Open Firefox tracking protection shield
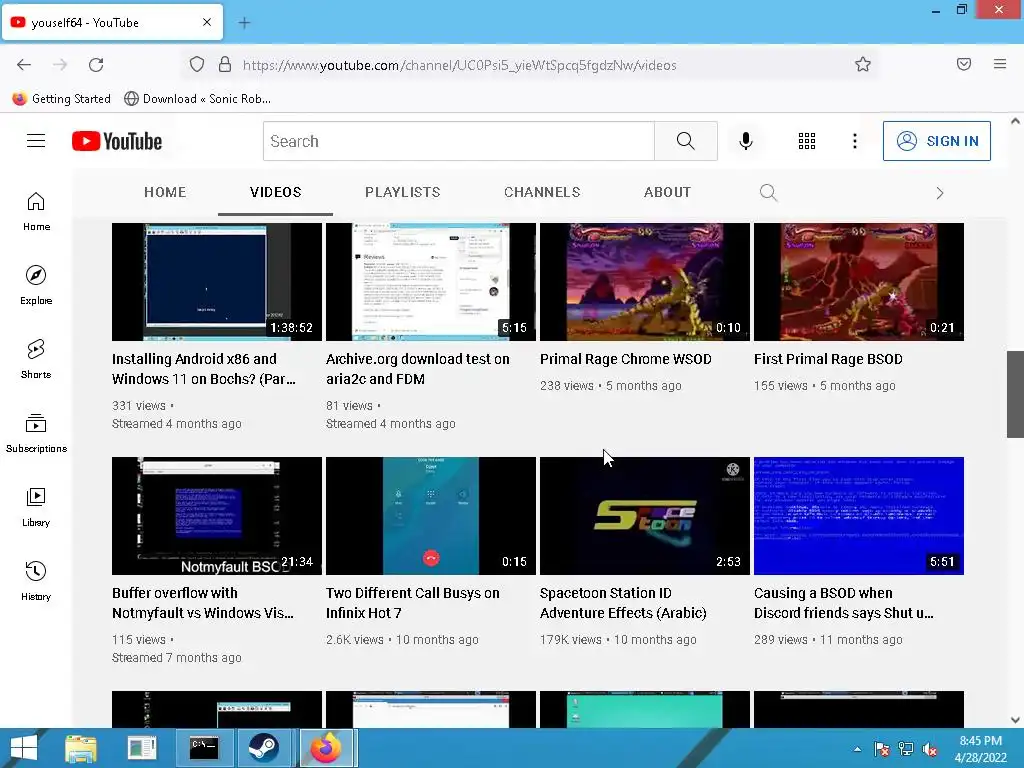Viewport: 1024px width, 768px height. pos(197,65)
